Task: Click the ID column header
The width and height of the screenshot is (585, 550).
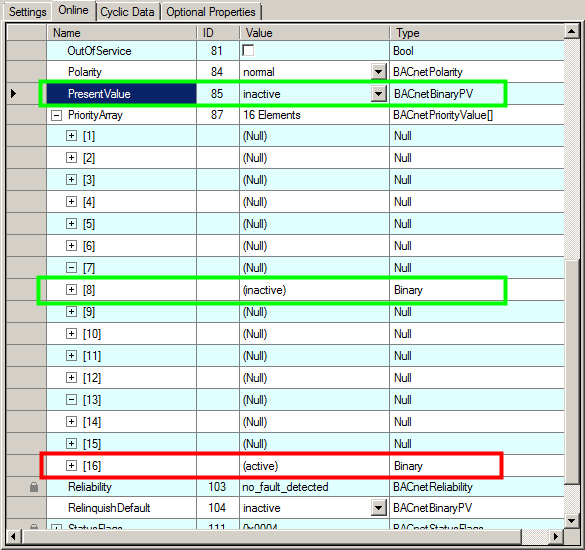Action: coord(218,33)
